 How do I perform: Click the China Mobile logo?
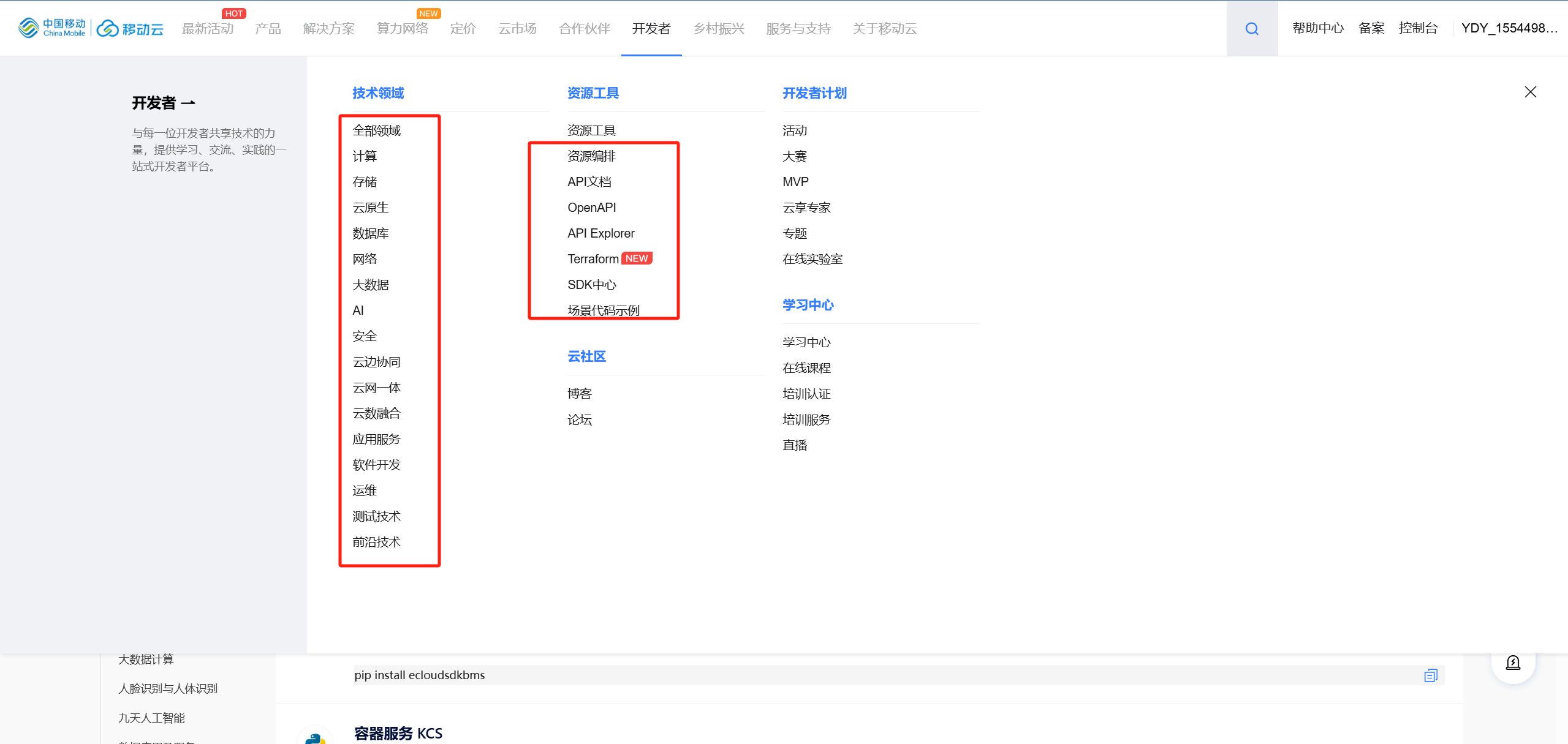(52, 28)
